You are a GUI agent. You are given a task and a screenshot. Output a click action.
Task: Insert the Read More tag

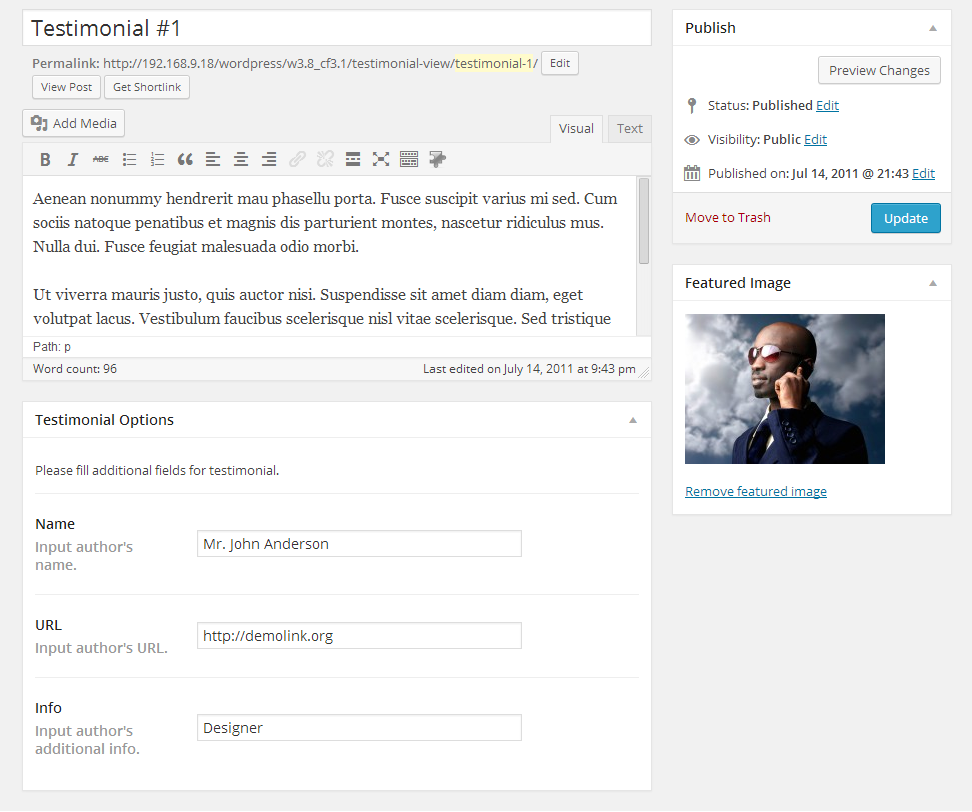coord(353,159)
